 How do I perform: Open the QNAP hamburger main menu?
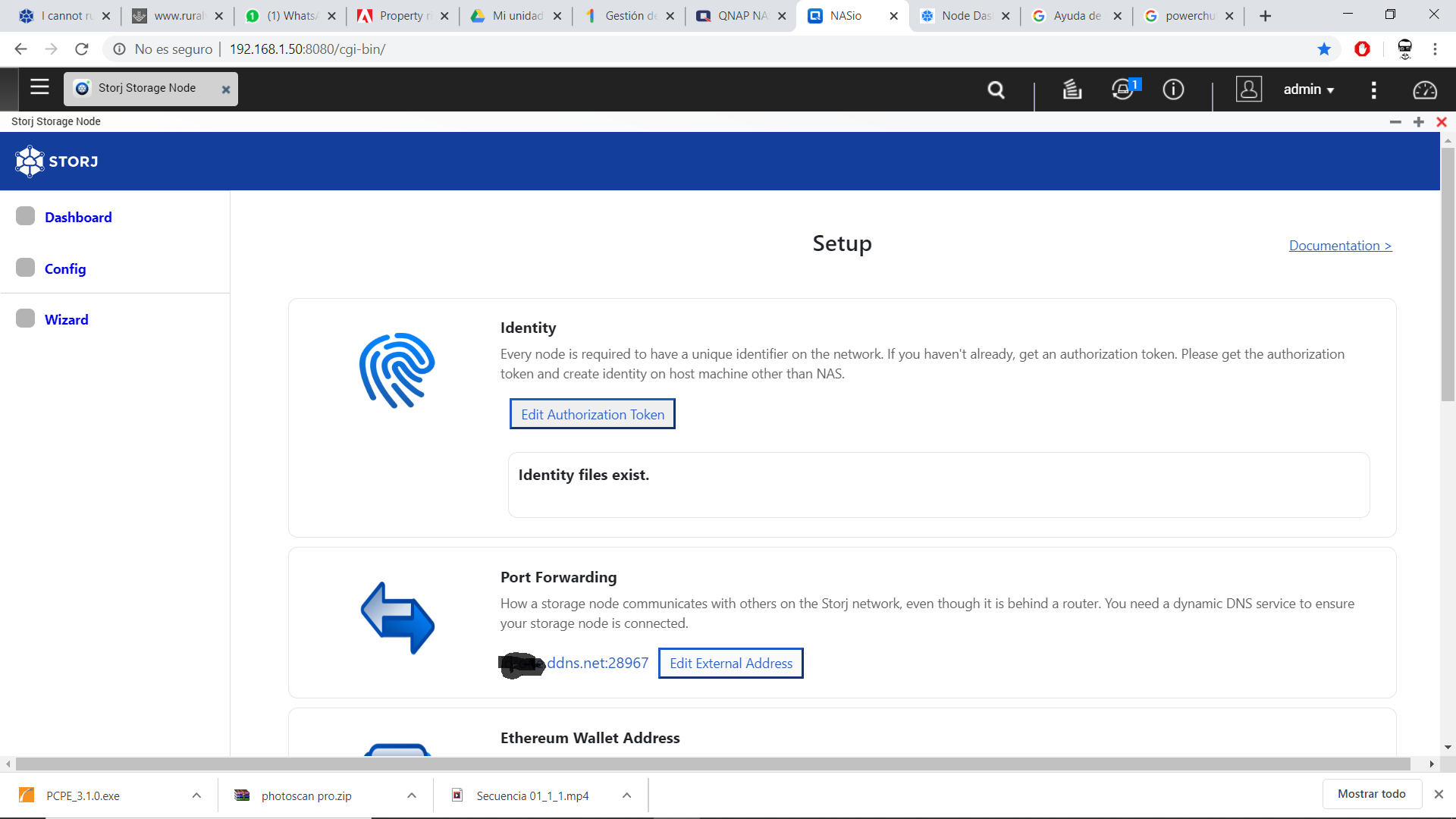(39, 87)
